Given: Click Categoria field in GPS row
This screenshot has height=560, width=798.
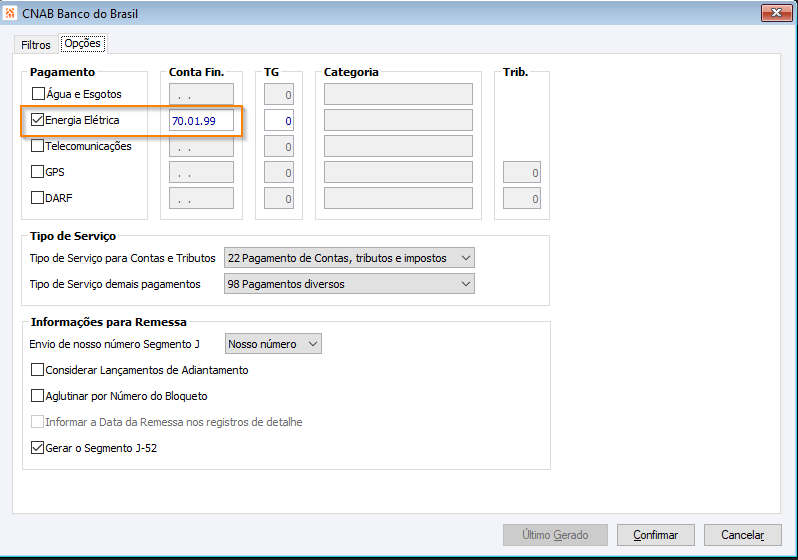Looking at the screenshot, I should pos(398,172).
